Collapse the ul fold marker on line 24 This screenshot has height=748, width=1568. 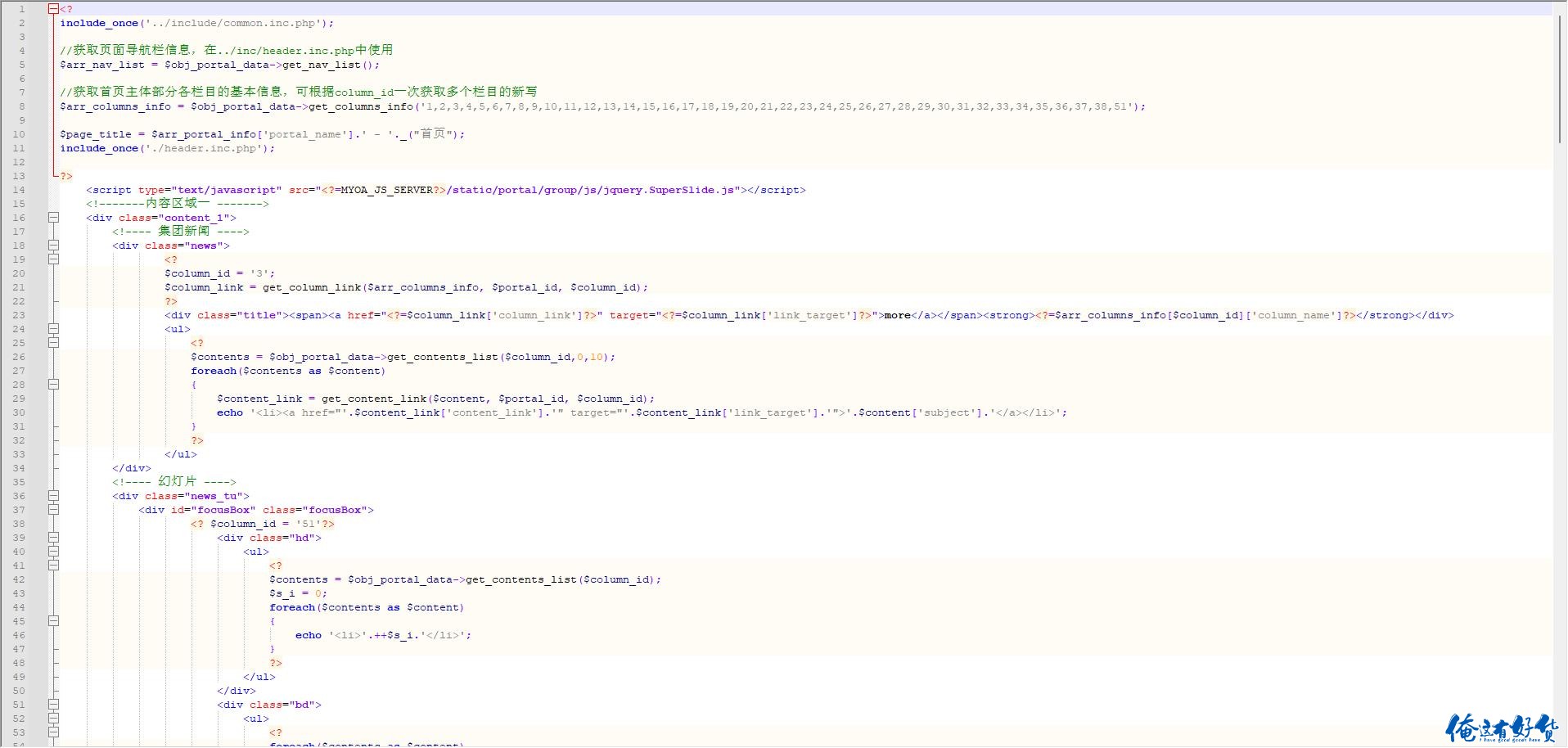[x=53, y=329]
